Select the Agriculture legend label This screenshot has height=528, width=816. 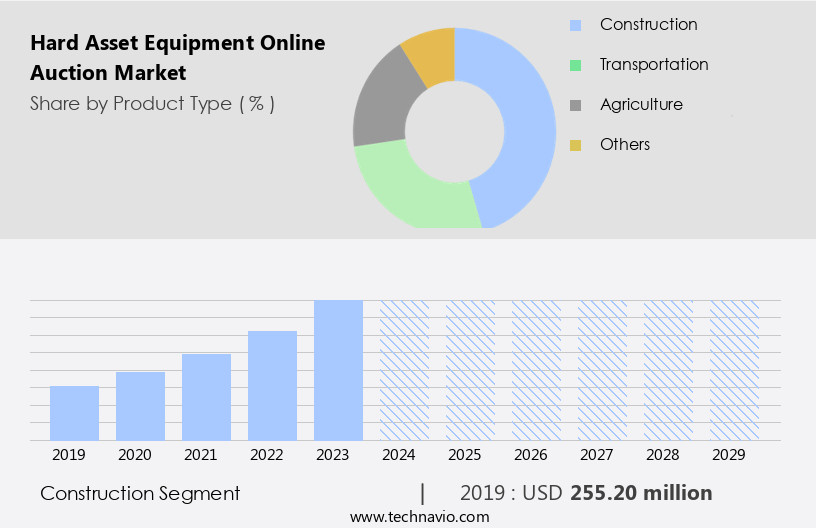point(641,105)
